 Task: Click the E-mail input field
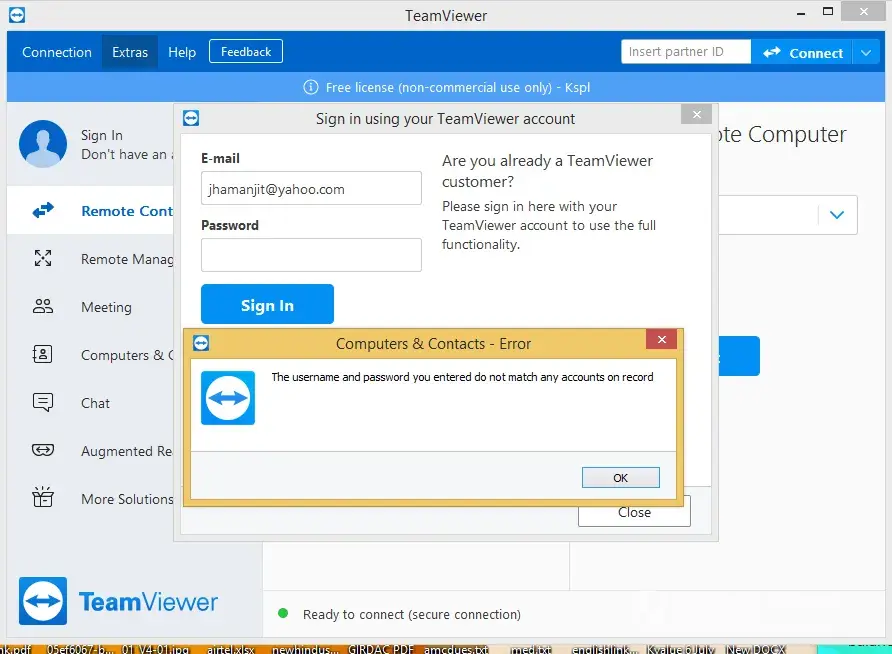click(x=311, y=188)
